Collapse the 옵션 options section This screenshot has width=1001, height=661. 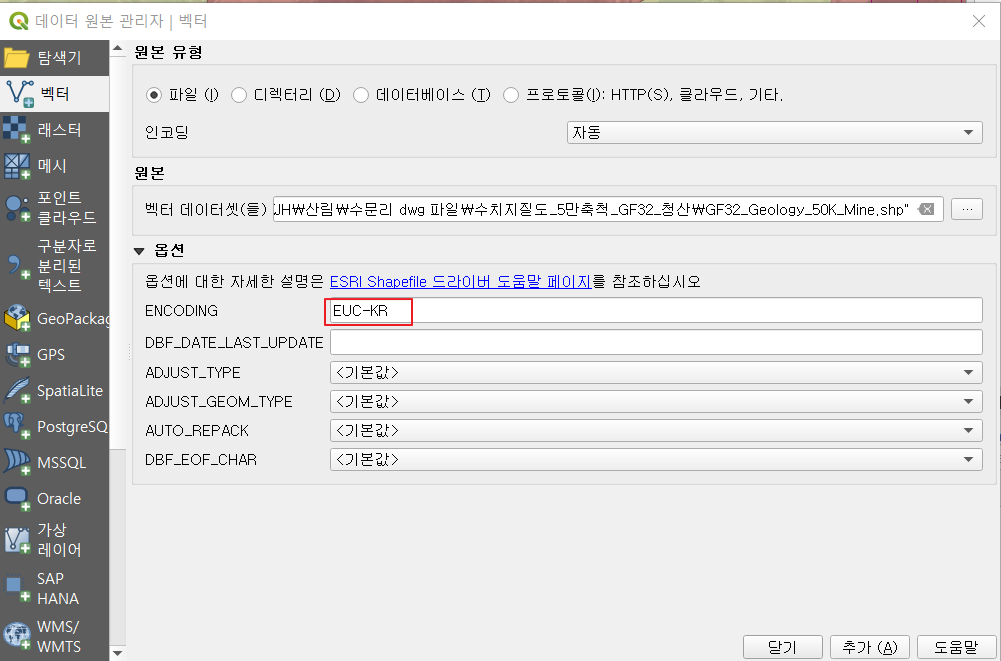tap(139, 251)
